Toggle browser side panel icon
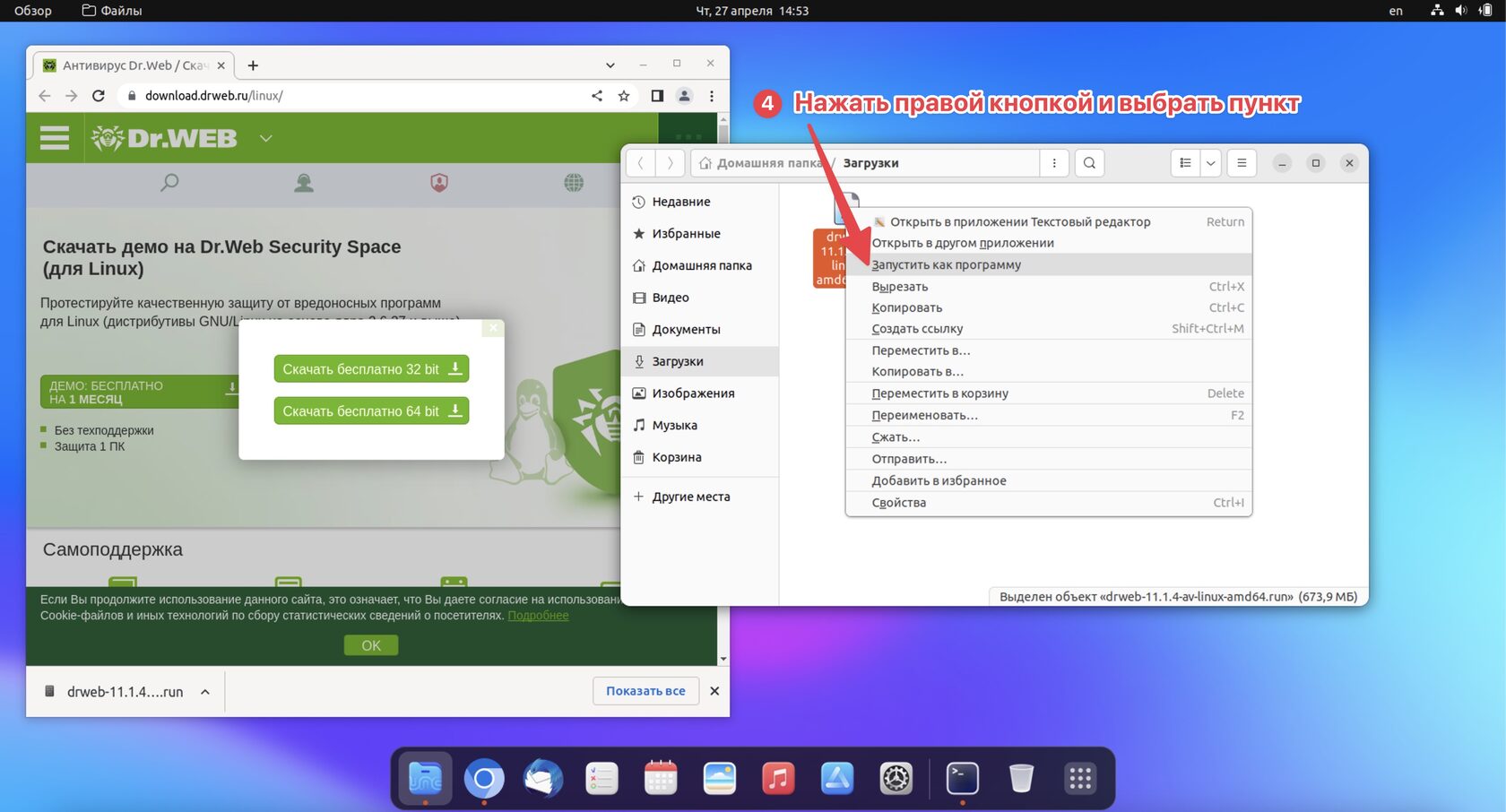The image size is (1506, 812). (x=657, y=96)
